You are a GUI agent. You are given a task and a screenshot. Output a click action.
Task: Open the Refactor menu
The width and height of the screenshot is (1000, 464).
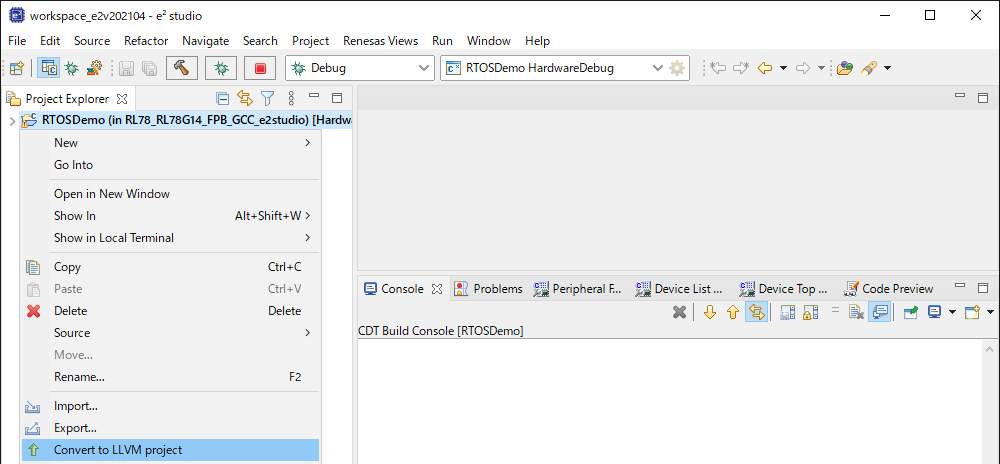tap(146, 41)
